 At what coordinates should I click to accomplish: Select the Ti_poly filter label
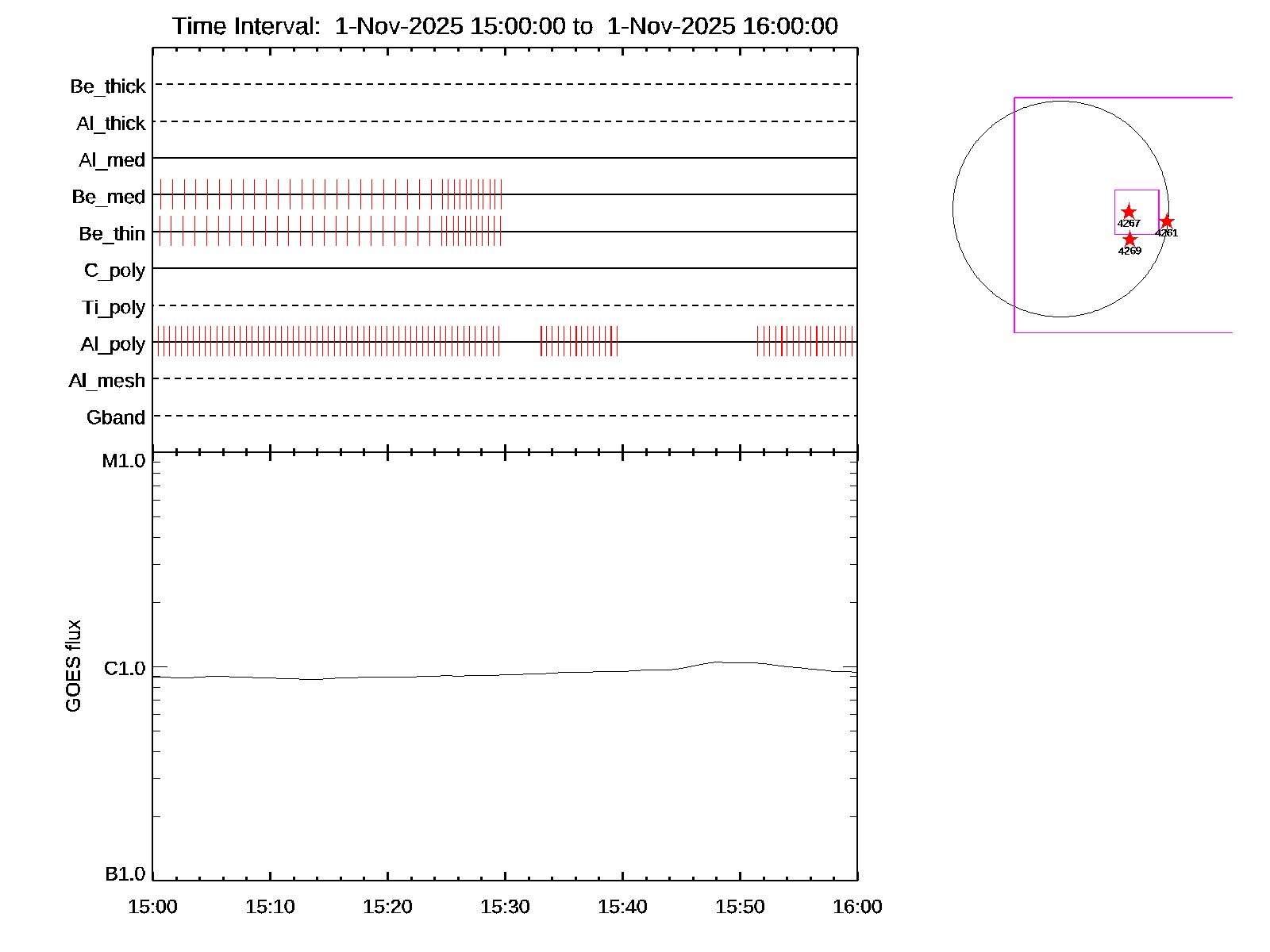tap(114, 307)
